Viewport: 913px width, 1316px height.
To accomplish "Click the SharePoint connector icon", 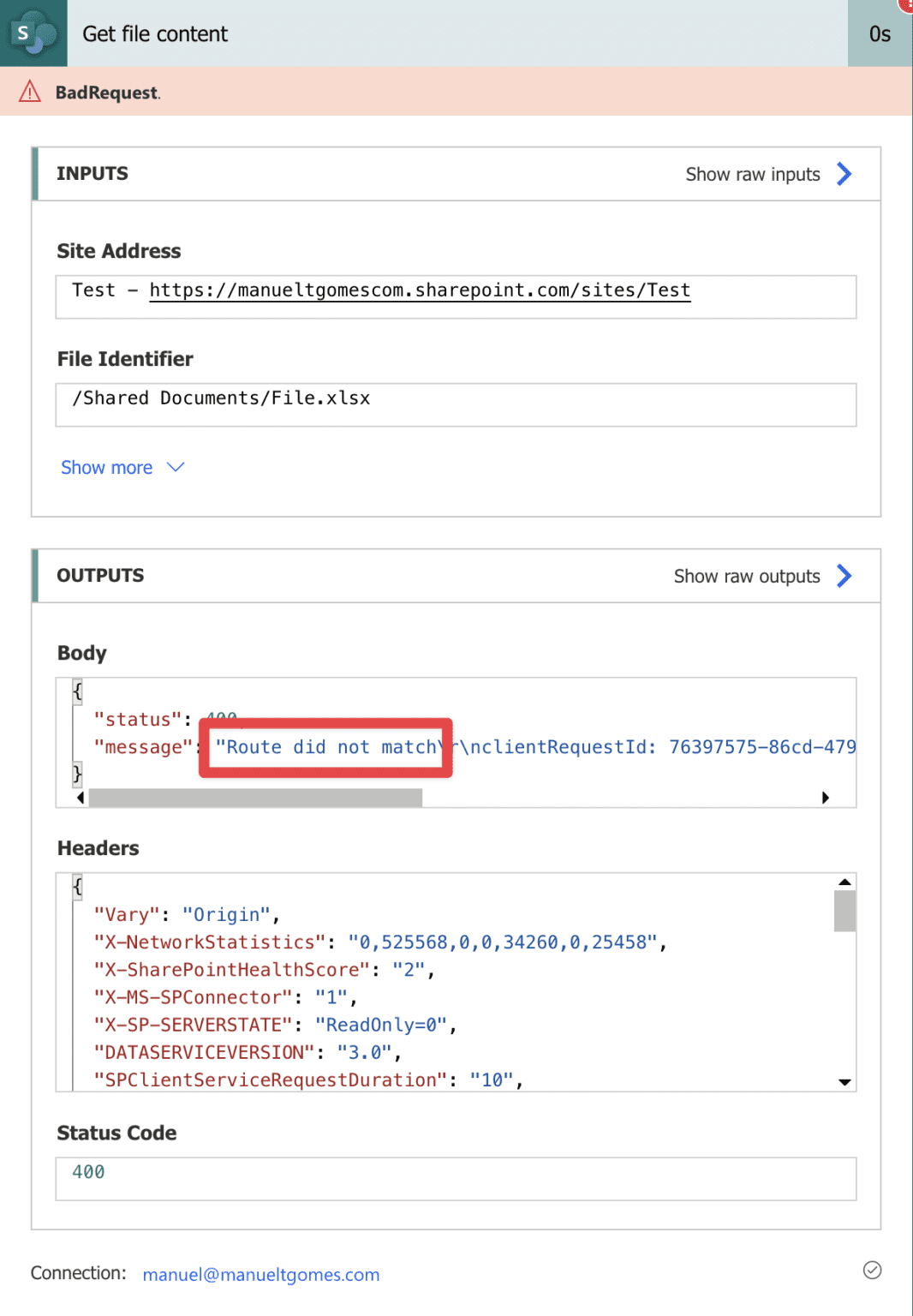I will coord(33,34).
